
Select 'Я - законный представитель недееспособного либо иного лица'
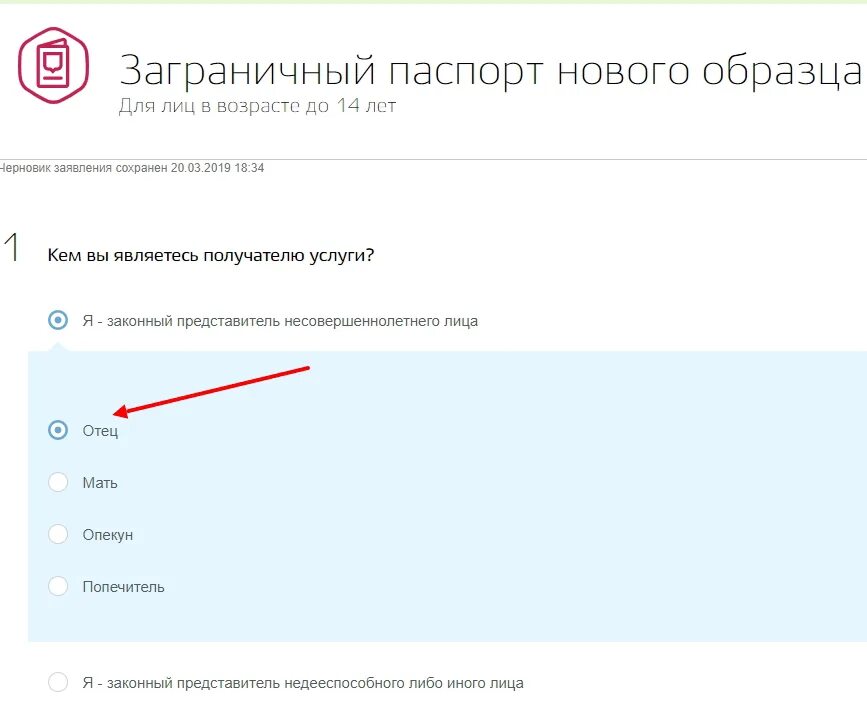click(58, 682)
